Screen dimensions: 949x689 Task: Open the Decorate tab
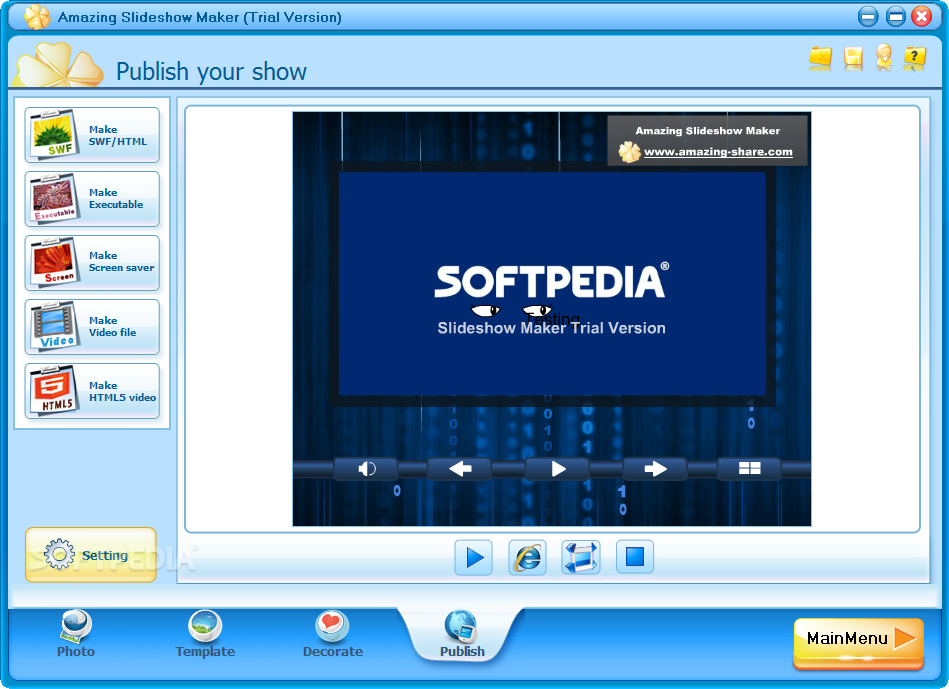click(x=332, y=635)
